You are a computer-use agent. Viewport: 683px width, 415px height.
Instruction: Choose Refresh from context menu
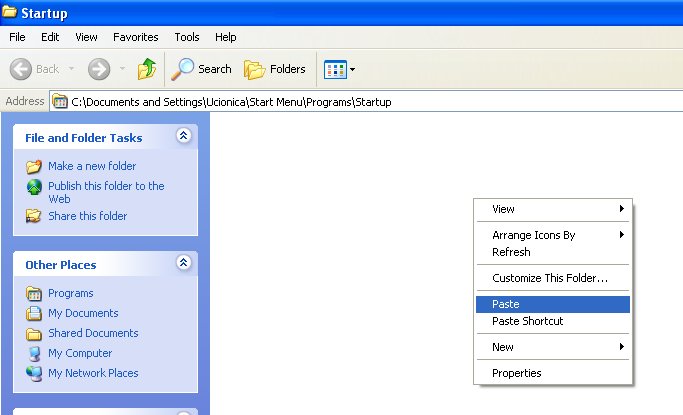[x=553, y=252]
